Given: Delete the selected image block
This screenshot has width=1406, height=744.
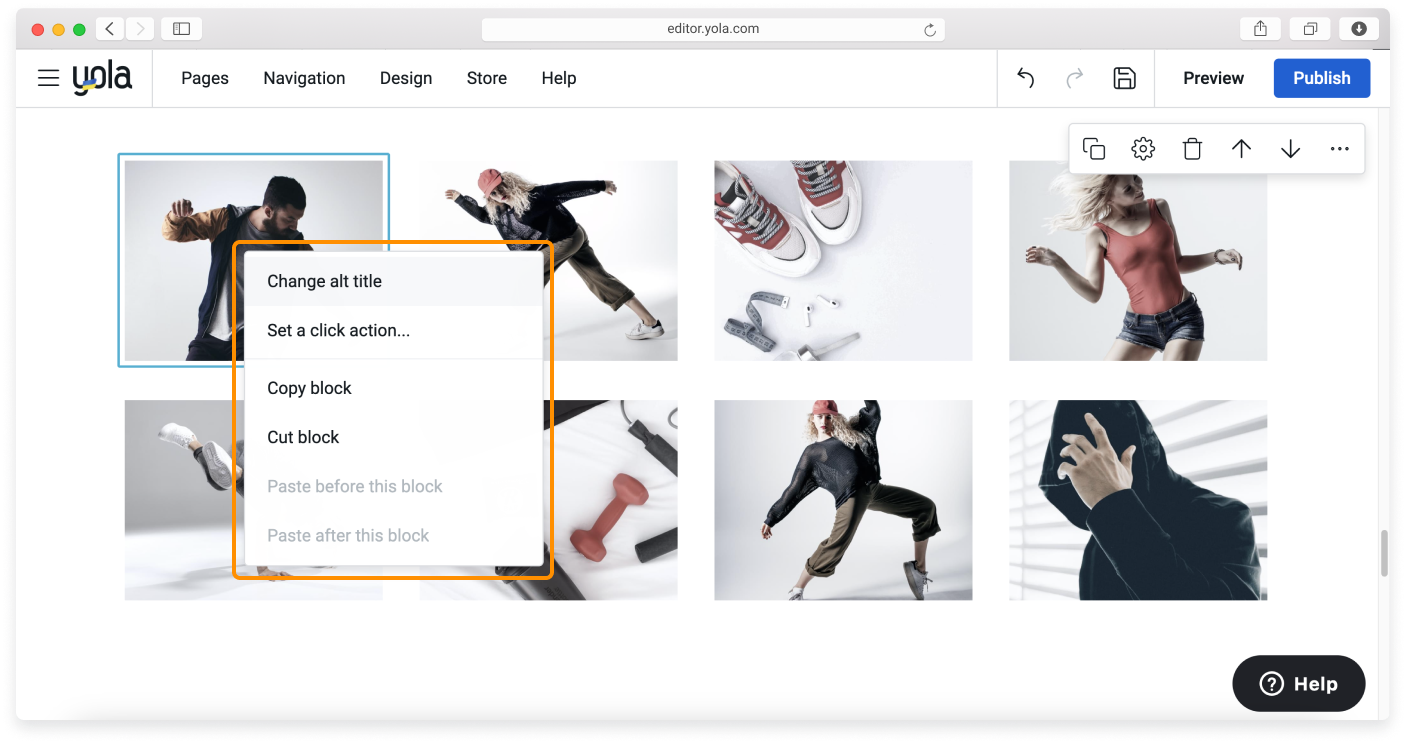Looking at the screenshot, I should coord(1191,148).
